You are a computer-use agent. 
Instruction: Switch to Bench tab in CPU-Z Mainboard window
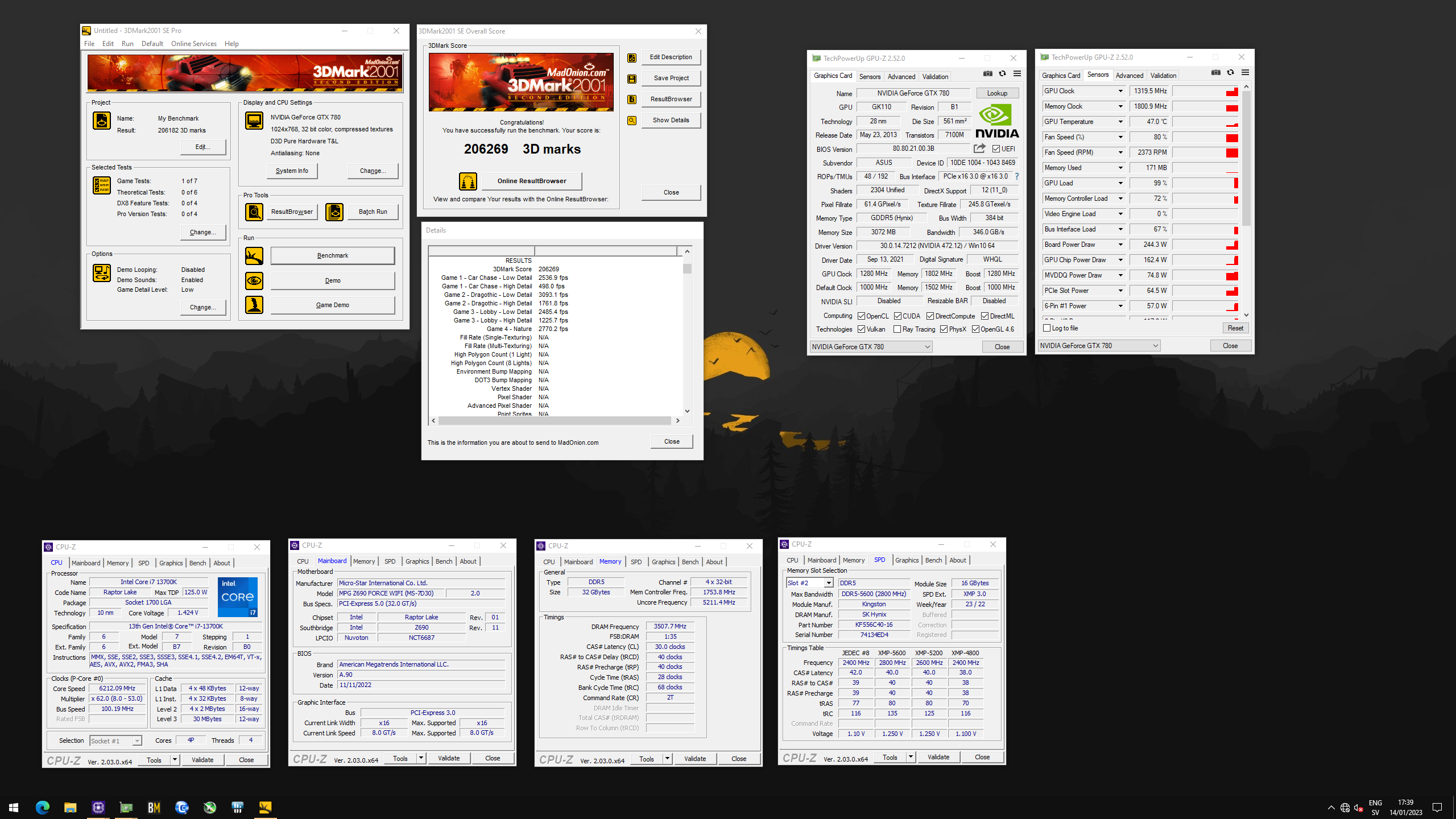(444, 562)
